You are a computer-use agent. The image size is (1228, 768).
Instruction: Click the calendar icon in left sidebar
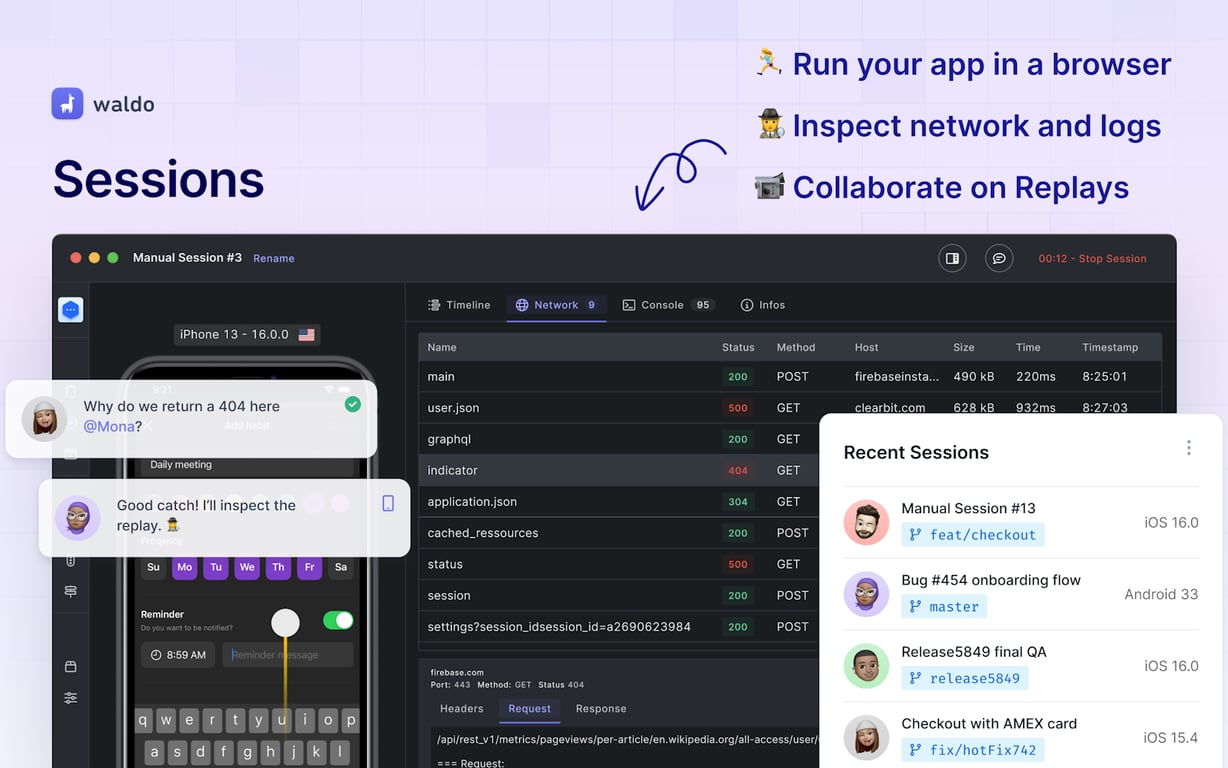pyautogui.click(x=70, y=667)
